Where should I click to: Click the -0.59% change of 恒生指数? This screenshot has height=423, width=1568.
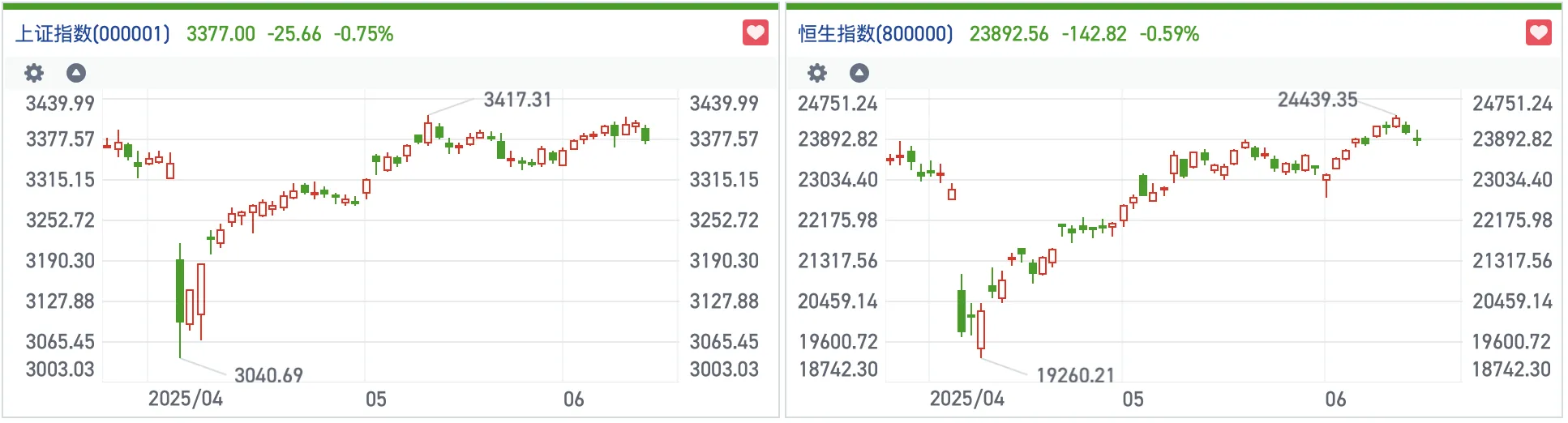[1169, 34]
